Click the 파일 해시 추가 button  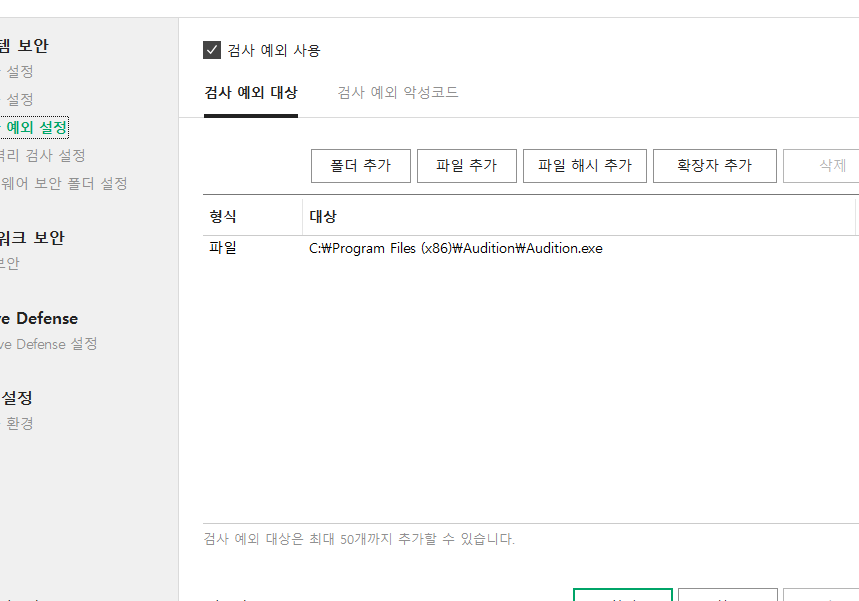[x=585, y=166]
